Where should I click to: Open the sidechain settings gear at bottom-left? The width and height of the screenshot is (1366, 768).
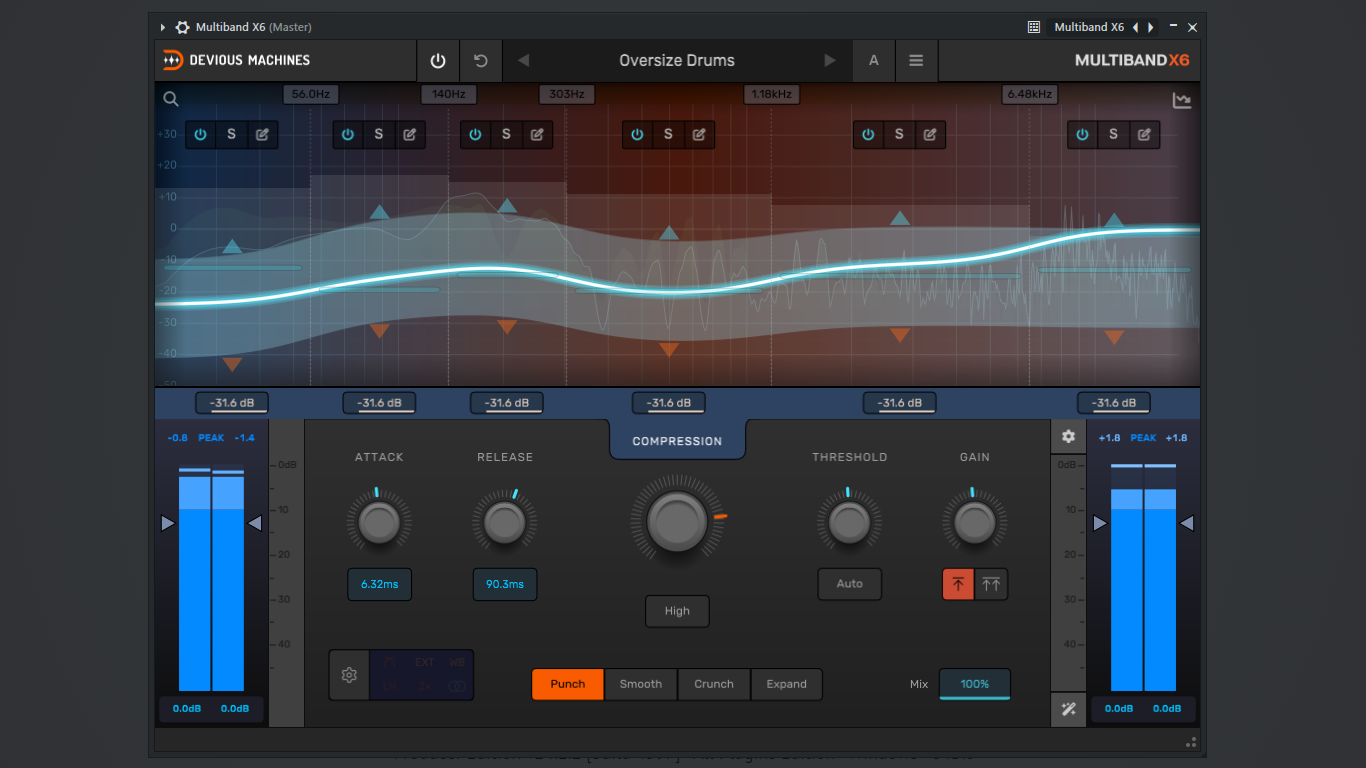point(349,675)
